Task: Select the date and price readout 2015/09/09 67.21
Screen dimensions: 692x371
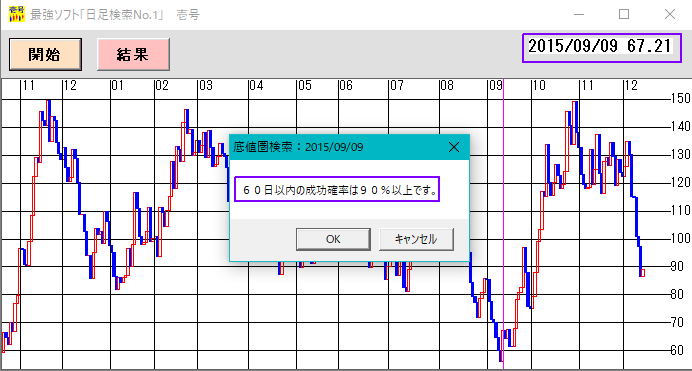Action: [602, 47]
